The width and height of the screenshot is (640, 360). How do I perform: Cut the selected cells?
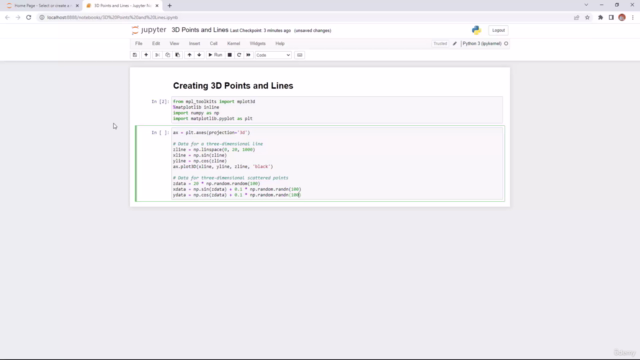[157, 55]
